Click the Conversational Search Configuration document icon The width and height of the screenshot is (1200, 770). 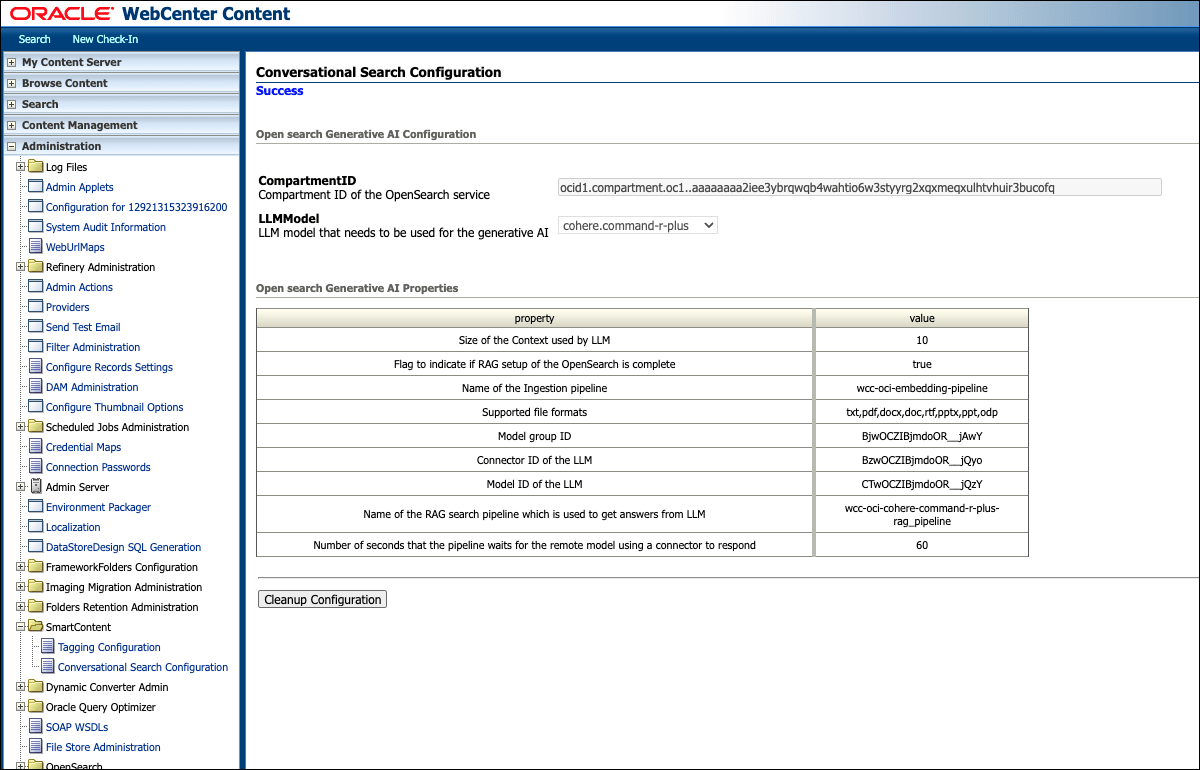[48, 667]
